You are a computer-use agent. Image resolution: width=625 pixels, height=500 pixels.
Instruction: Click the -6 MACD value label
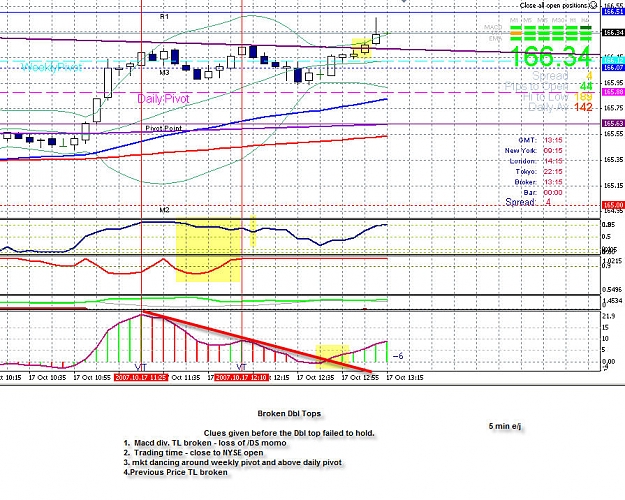coord(398,356)
